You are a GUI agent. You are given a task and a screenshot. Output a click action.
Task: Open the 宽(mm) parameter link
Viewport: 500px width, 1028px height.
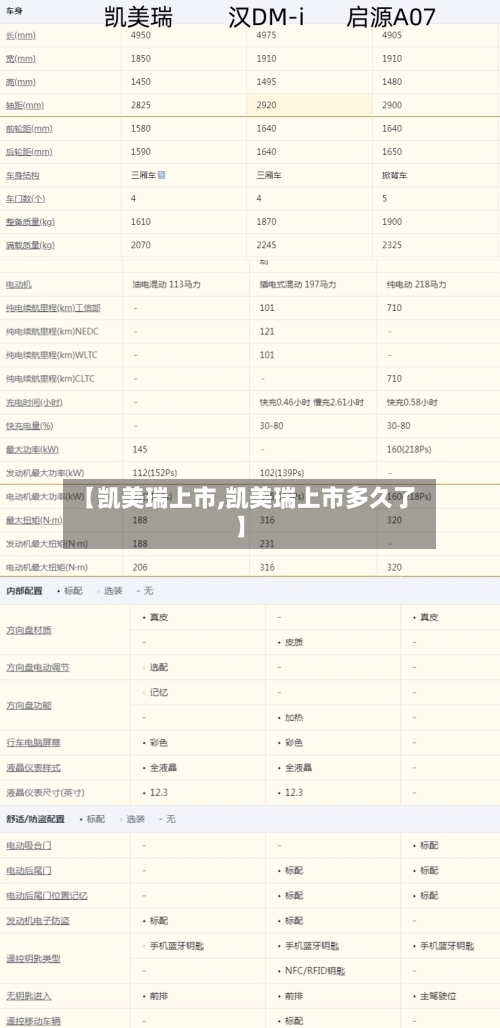(x=21, y=58)
